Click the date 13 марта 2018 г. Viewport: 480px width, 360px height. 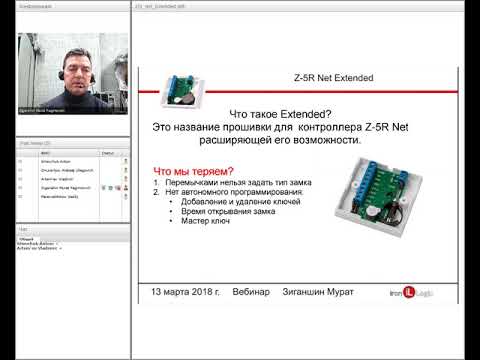pyautogui.click(x=186, y=292)
